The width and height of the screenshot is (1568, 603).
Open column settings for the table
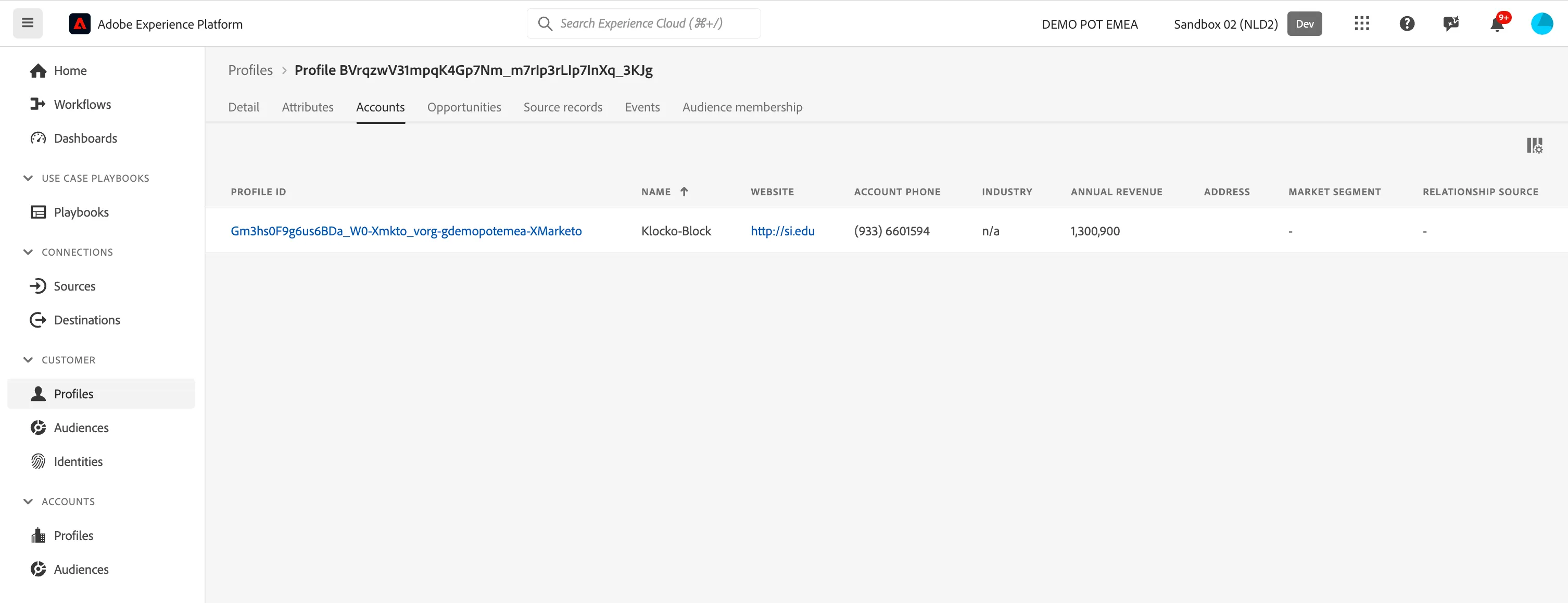click(1535, 146)
